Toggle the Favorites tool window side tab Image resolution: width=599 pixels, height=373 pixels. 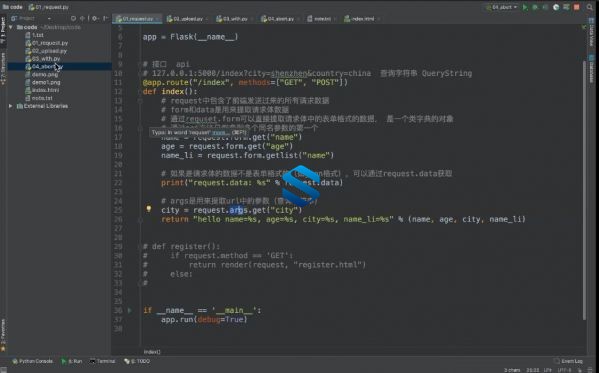[x=3, y=336]
